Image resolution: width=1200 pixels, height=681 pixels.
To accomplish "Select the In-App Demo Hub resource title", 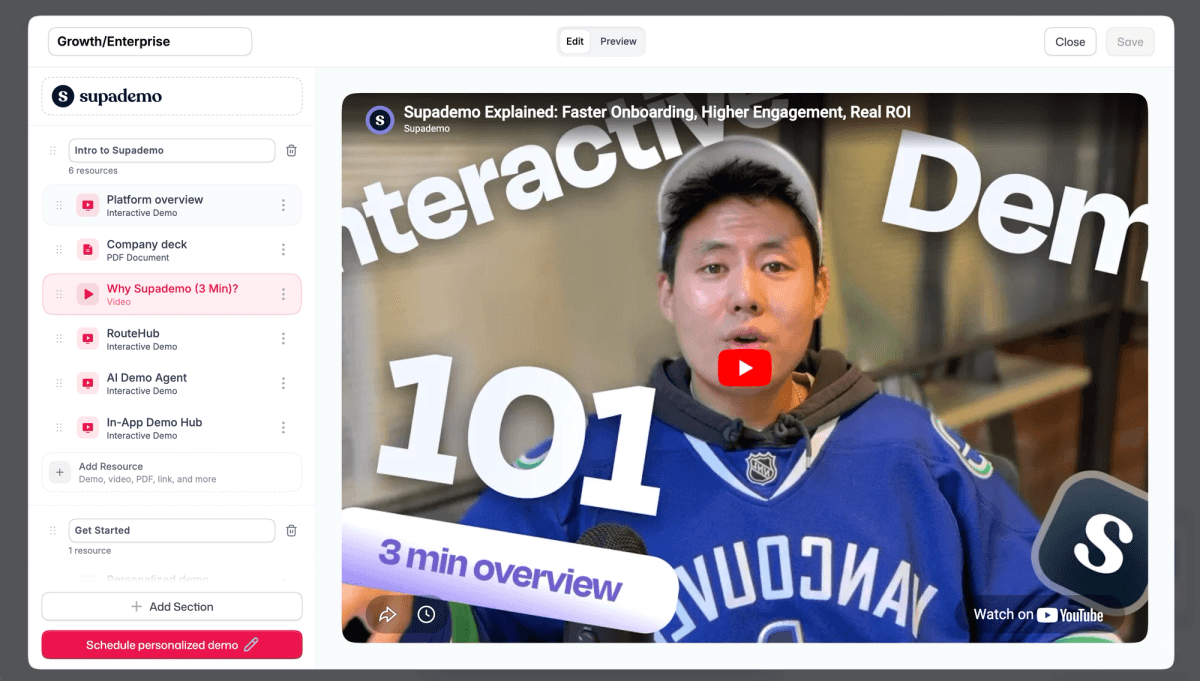I will point(155,422).
